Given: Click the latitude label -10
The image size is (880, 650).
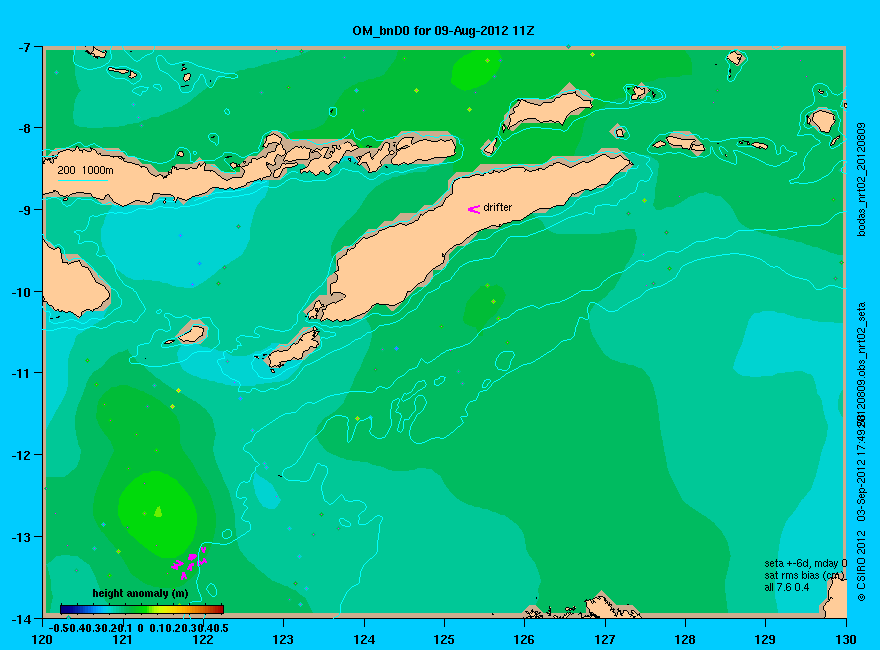Looking at the screenshot, I should click(x=21, y=292).
